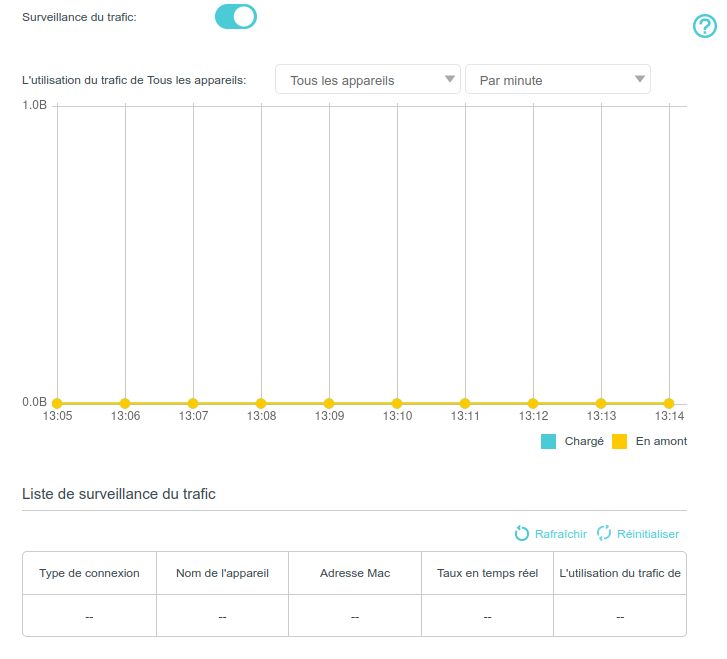Viewport: 727px width, 659px height.
Task: Click the help question mark icon
Action: [x=705, y=27]
